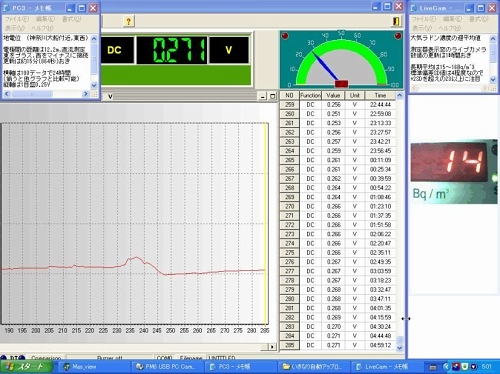This screenshot has width=500, height=374.
Task: Open 編集 menu in PC3 notepad
Action: [45, 19]
